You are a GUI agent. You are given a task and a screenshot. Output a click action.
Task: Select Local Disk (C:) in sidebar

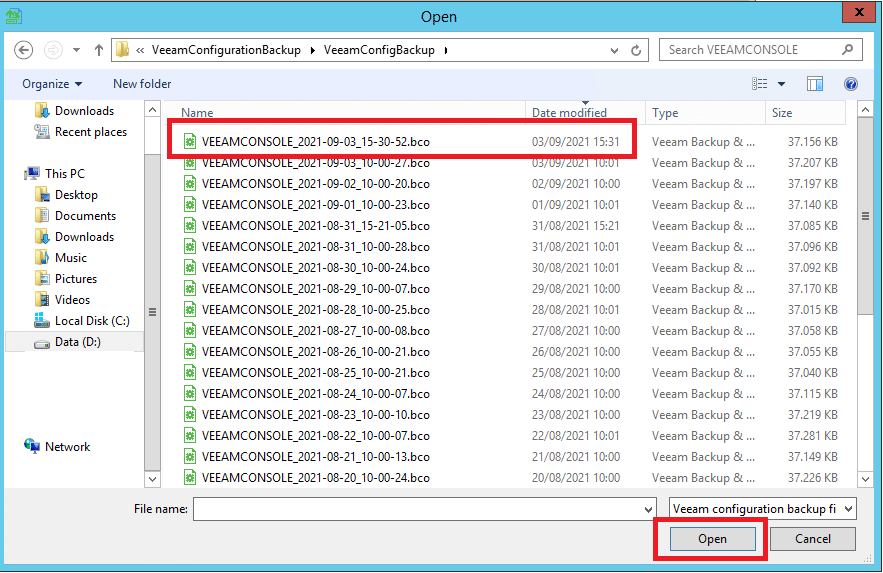point(92,321)
